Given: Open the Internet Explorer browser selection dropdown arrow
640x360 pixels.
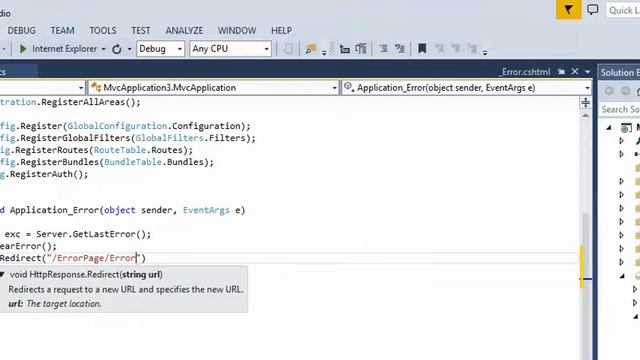Looking at the screenshot, I should pos(103,49).
